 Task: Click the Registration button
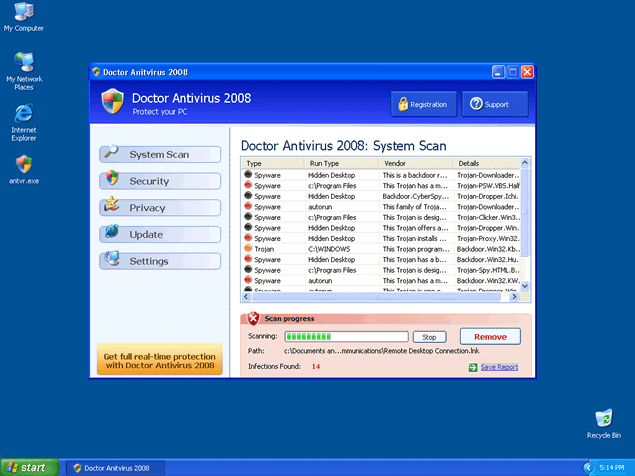click(423, 104)
